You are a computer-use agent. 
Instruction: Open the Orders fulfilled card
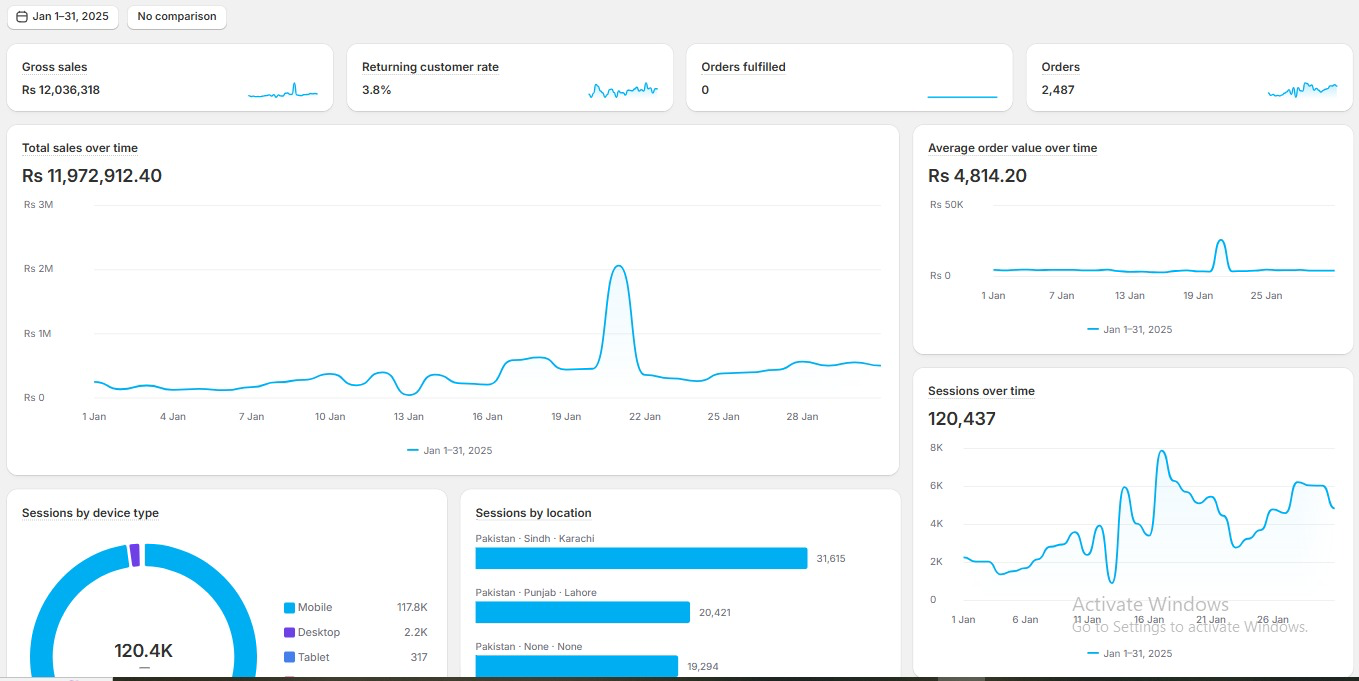click(850, 78)
